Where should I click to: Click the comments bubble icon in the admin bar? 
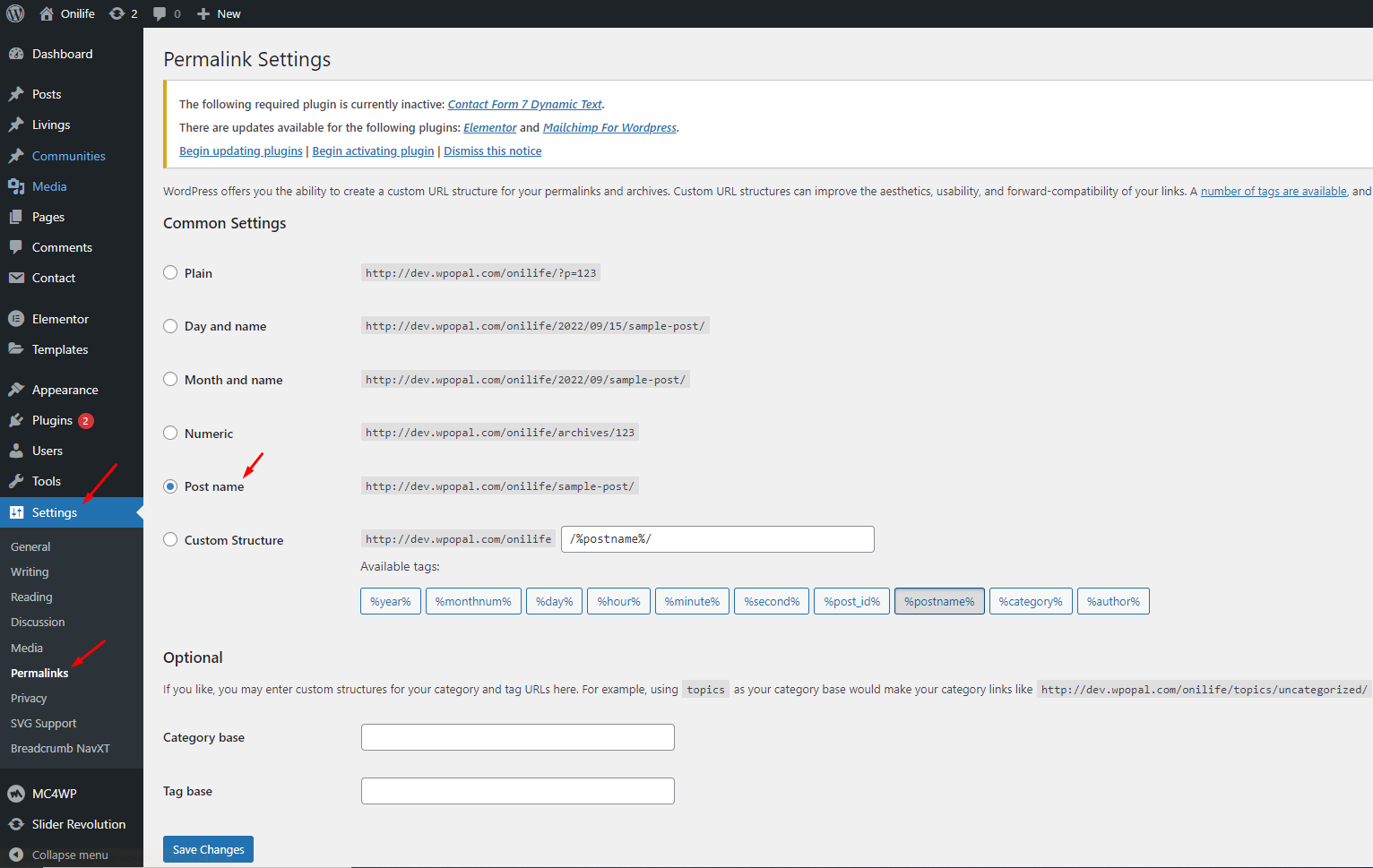[160, 13]
